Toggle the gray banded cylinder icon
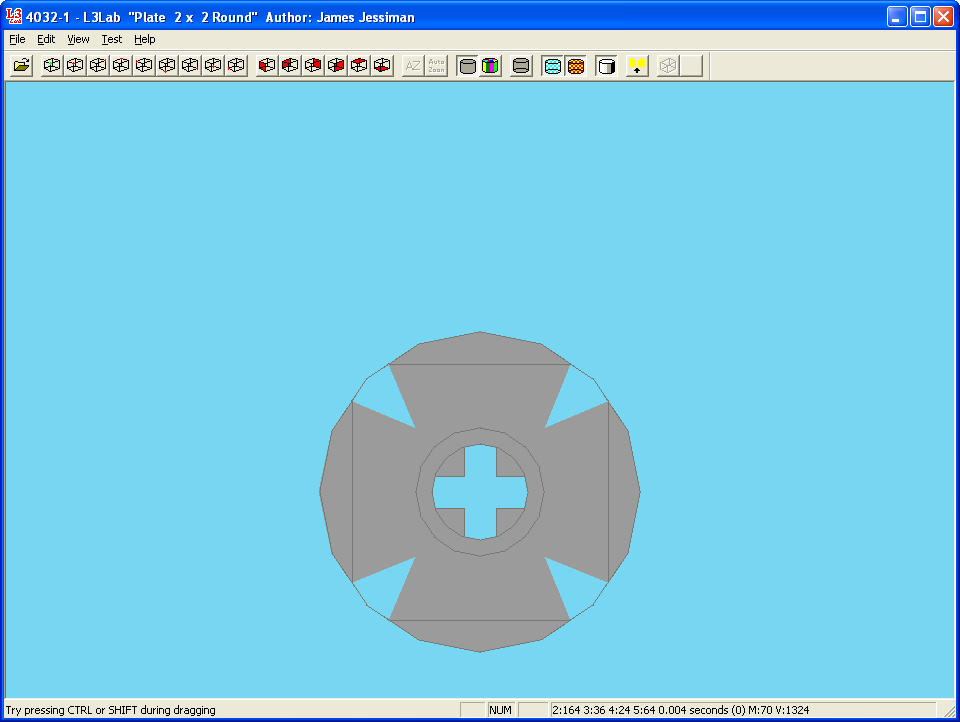This screenshot has width=960, height=722. [521, 66]
